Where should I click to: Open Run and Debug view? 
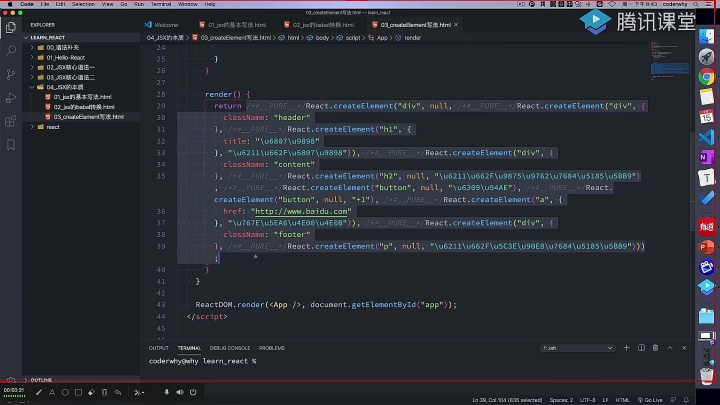[x=11, y=97]
